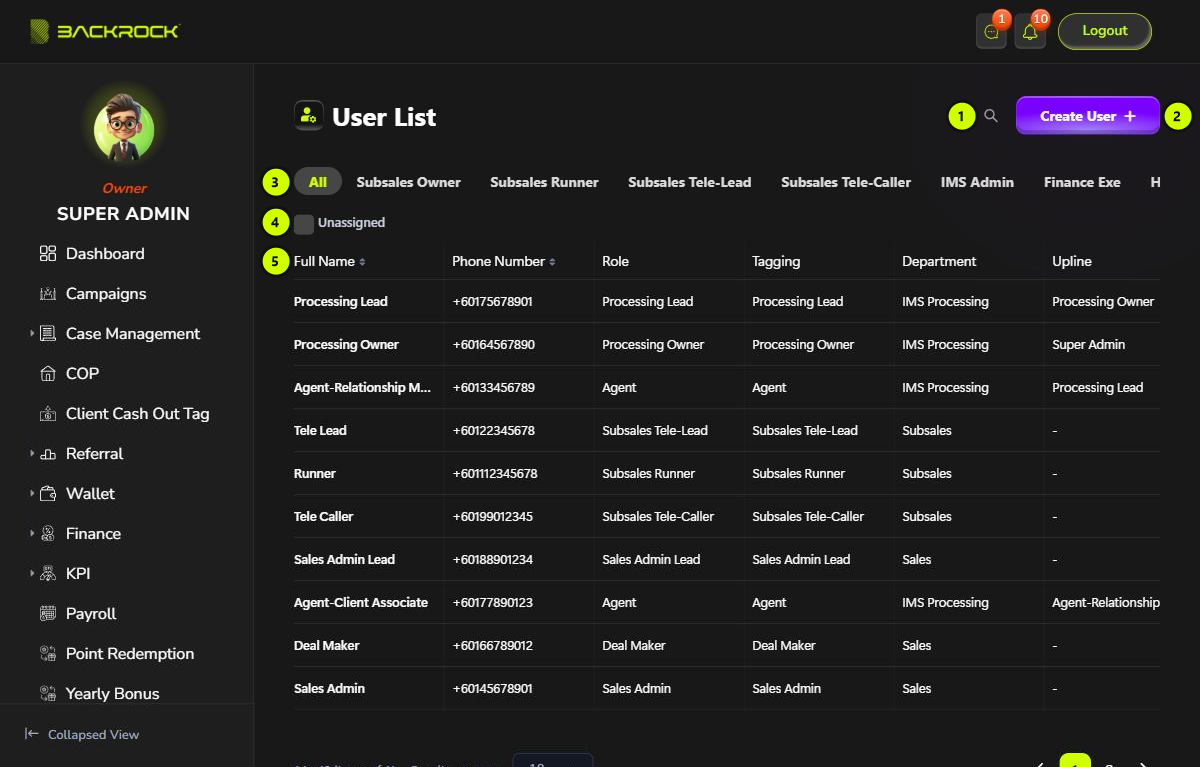Screen dimensions: 1200x767
Task: Open the Processing Lead user name
Action: tap(341, 302)
